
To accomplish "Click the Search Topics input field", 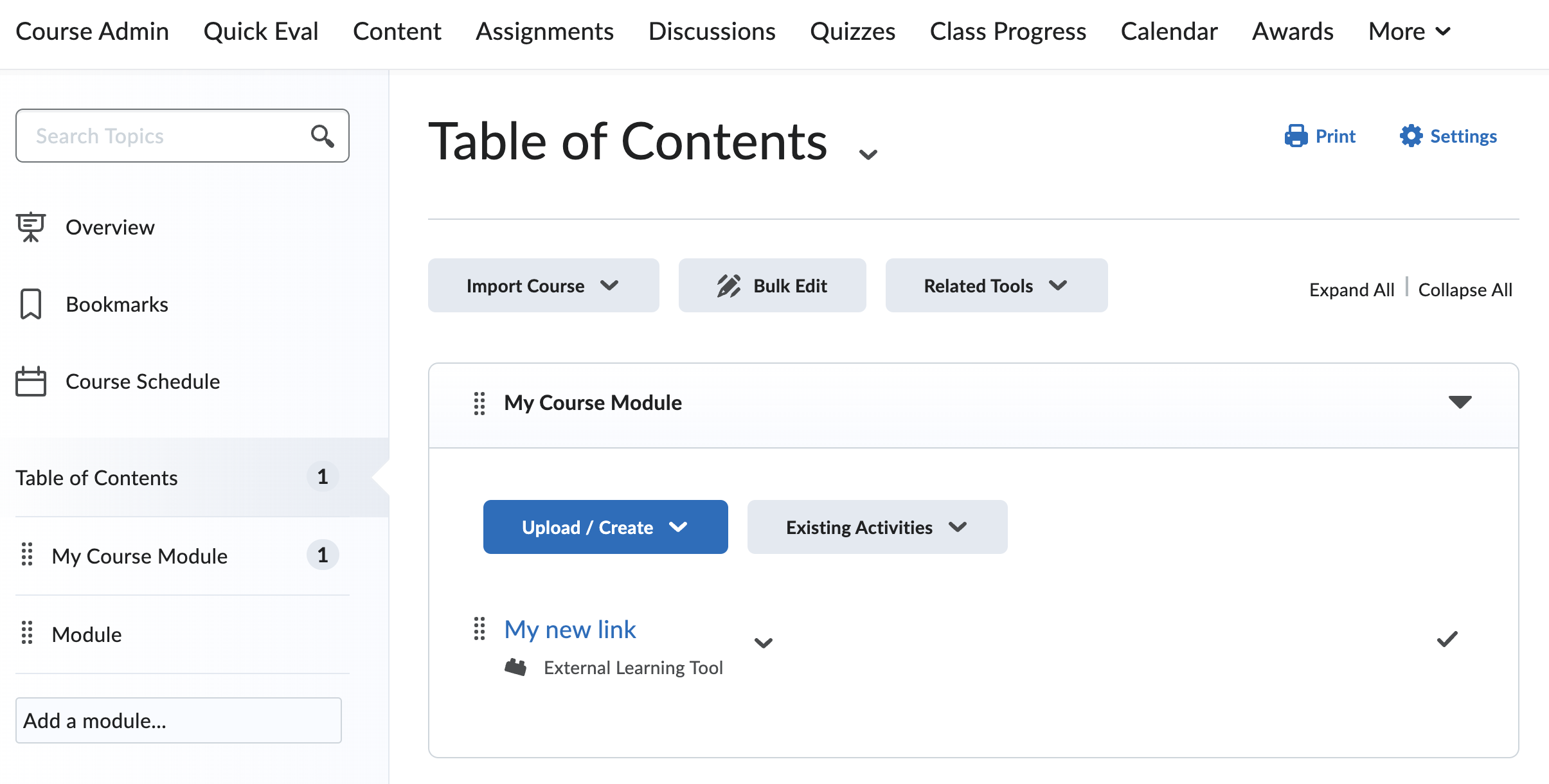I will (x=183, y=136).
